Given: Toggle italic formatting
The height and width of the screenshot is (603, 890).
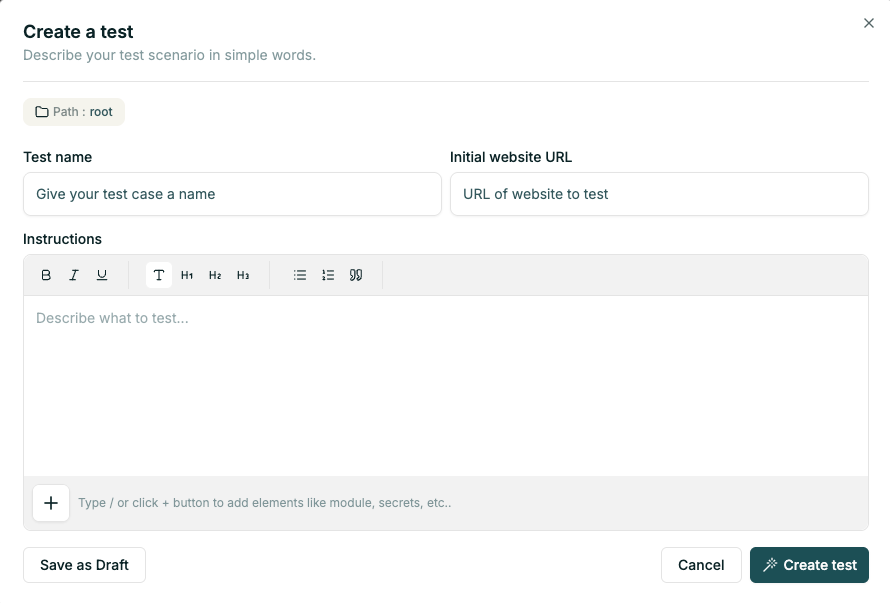Looking at the screenshot, I should tap(73, 275).
